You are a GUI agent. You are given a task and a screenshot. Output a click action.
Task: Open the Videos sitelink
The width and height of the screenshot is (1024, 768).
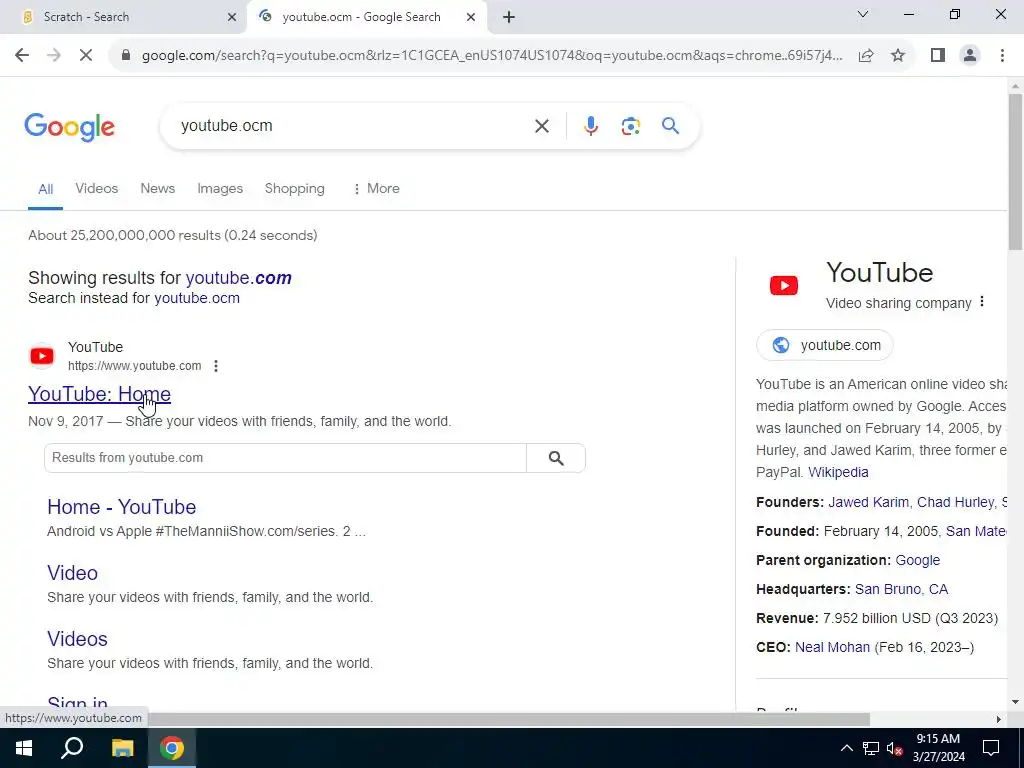pyautogui.click(x=77, y=639)
